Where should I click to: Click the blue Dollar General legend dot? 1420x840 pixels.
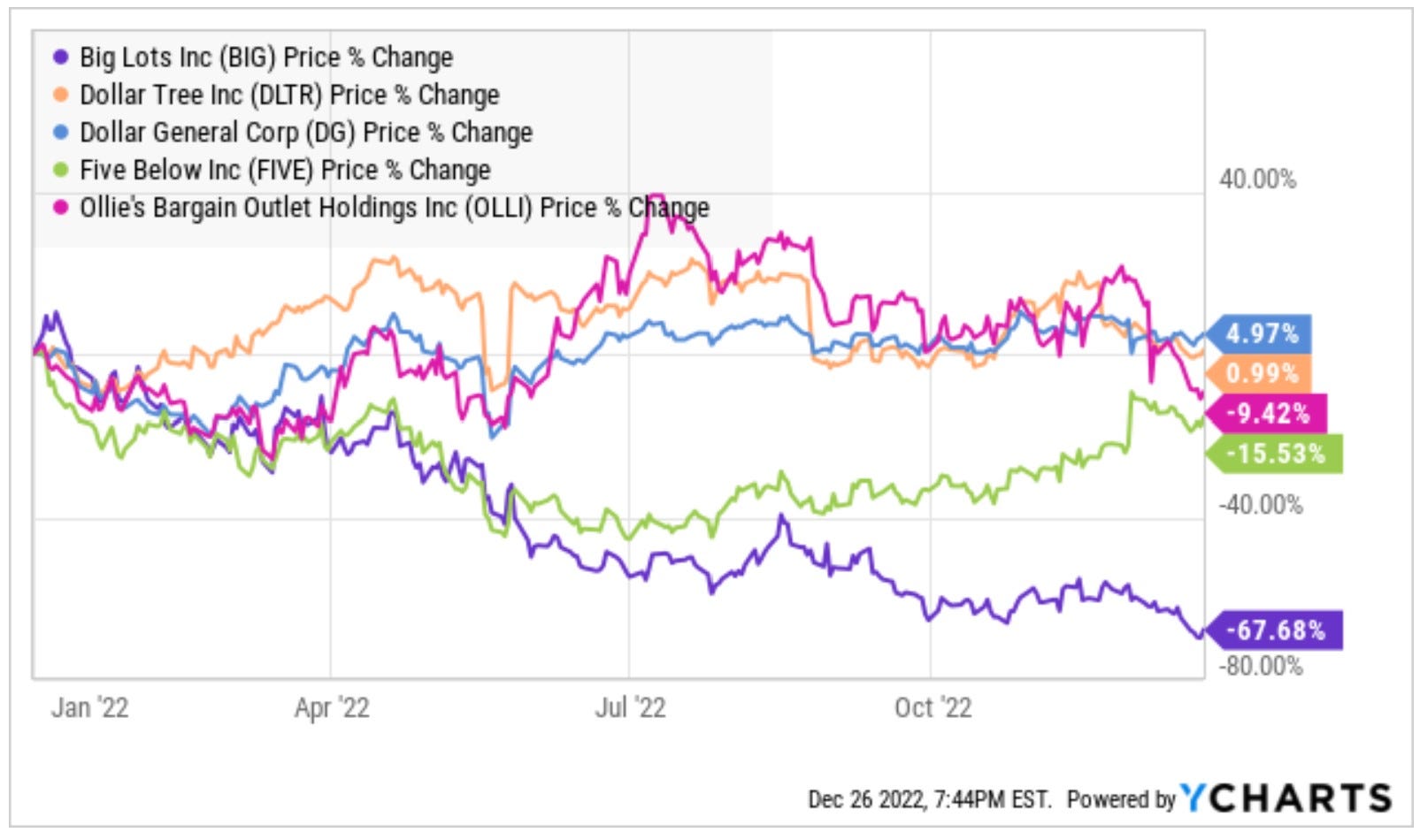tap(60, 133)
